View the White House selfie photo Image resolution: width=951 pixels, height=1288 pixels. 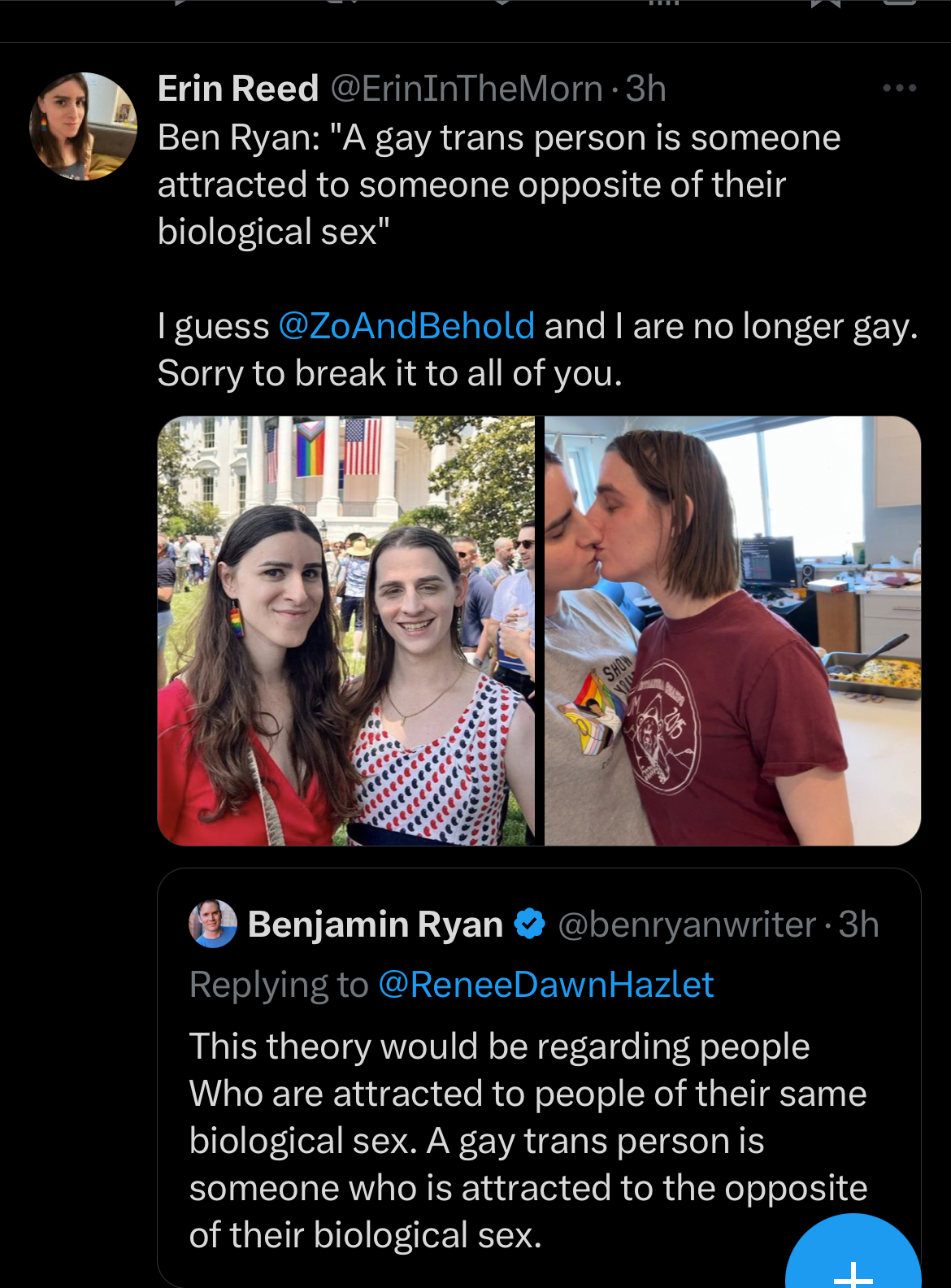coord(345,631)
